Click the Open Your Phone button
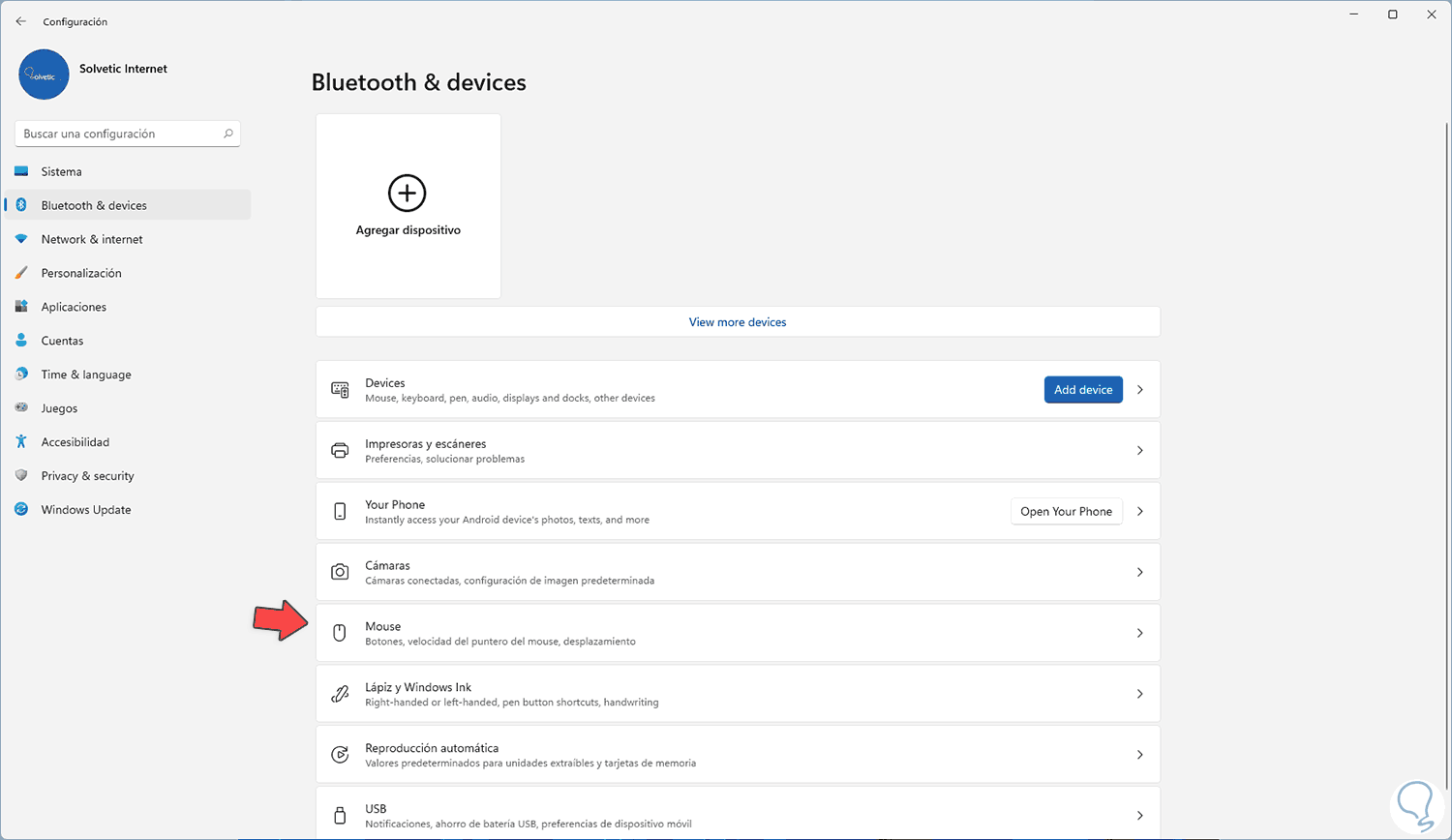 (x=1066, y=512)
